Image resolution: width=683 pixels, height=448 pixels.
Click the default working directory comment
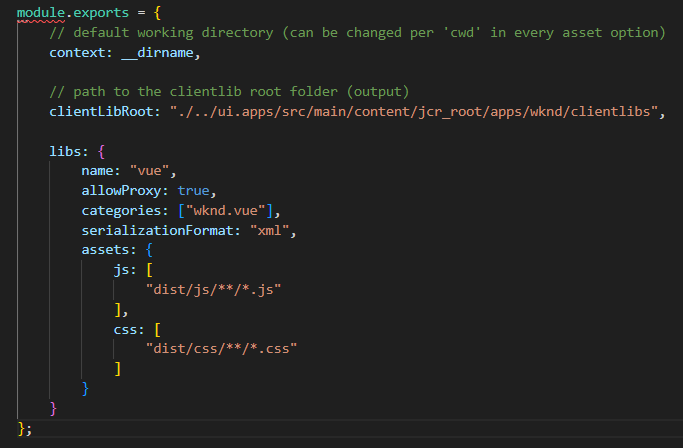[357, 33]
